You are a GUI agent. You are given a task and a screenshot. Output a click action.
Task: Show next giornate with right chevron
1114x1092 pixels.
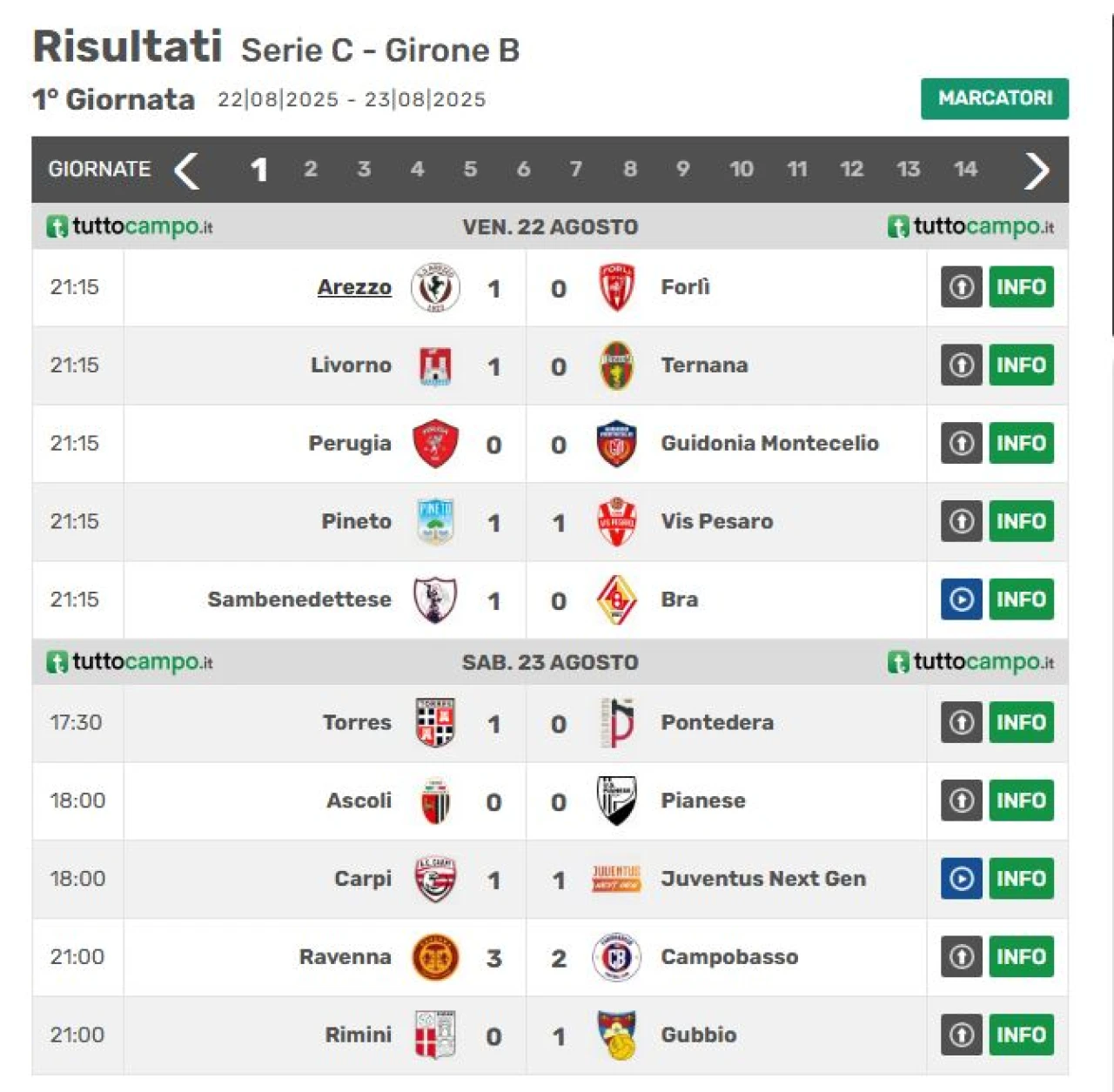pyautogui.click(x=1036, y=170)
